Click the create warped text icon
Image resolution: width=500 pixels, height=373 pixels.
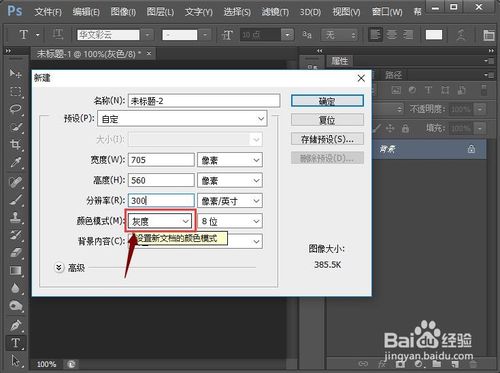pos(461,35)
